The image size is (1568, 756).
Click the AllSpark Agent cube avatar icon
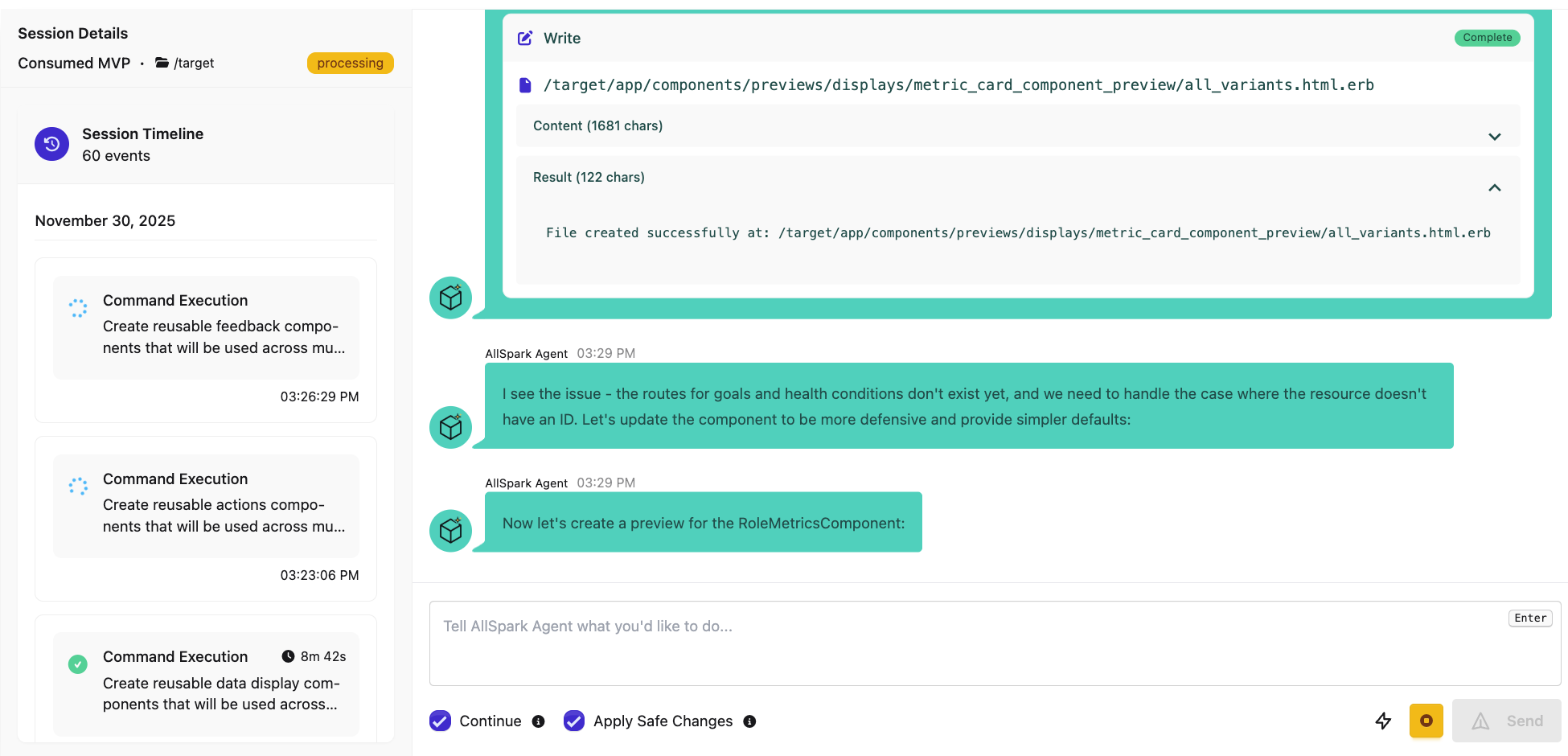pyautogui.click(x=450, y=427)
